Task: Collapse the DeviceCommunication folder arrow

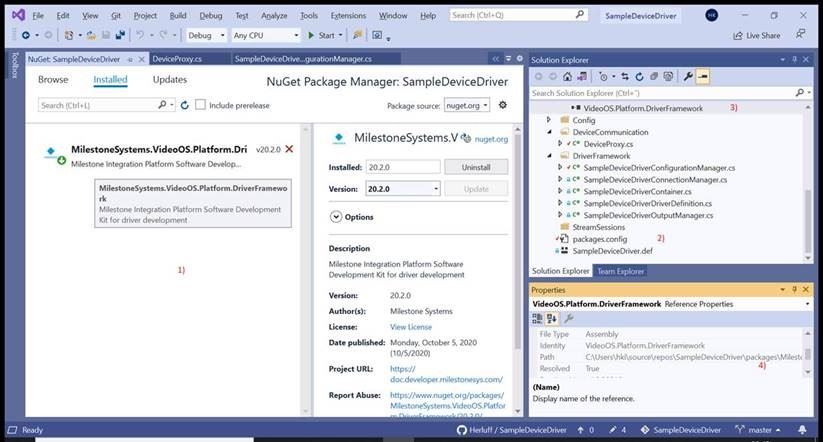Action: [x=550, y=132]
